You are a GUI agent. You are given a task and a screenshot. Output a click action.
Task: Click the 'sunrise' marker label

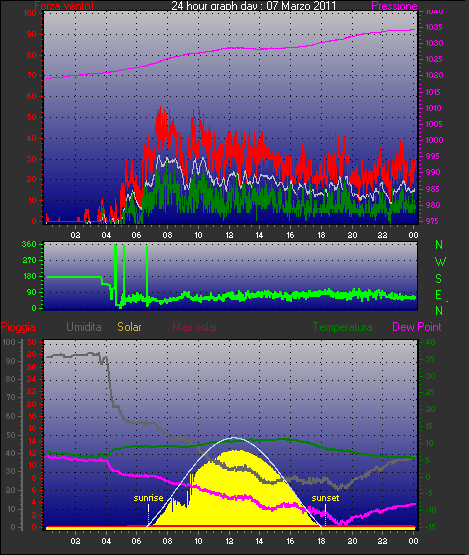click(x=148, y=498)
